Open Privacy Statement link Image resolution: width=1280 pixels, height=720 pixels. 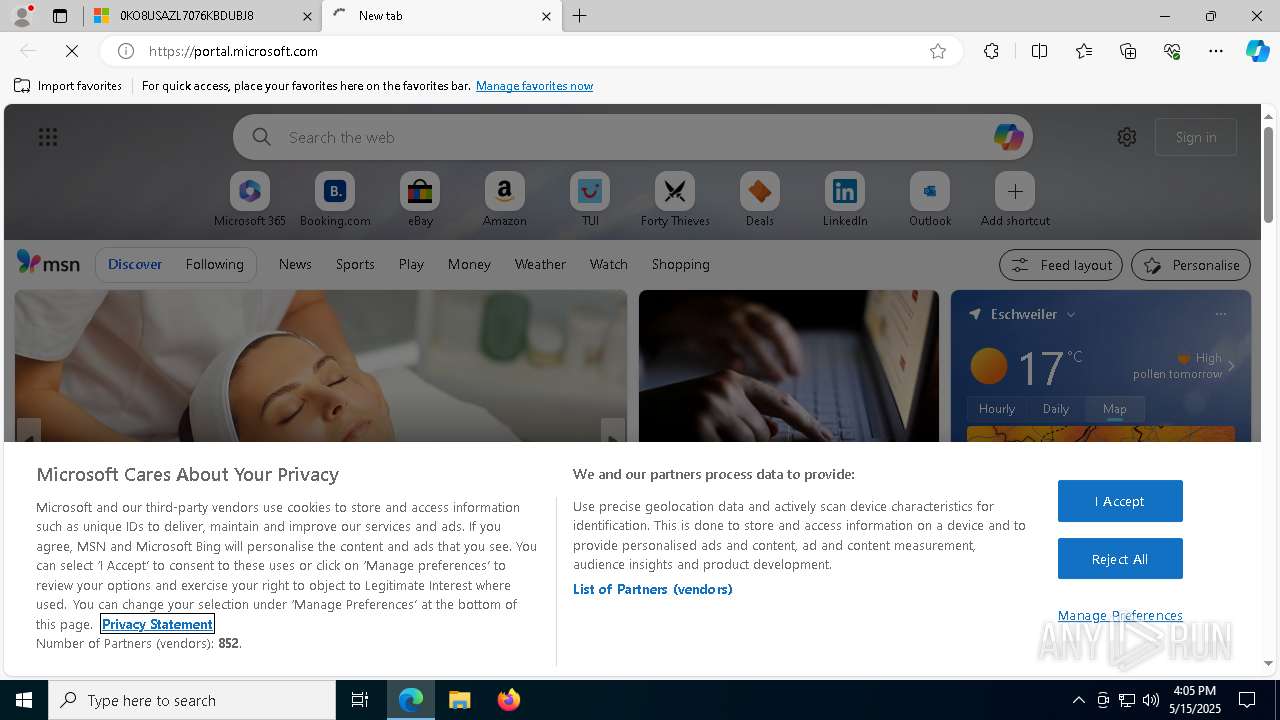[x=157, y=624]
